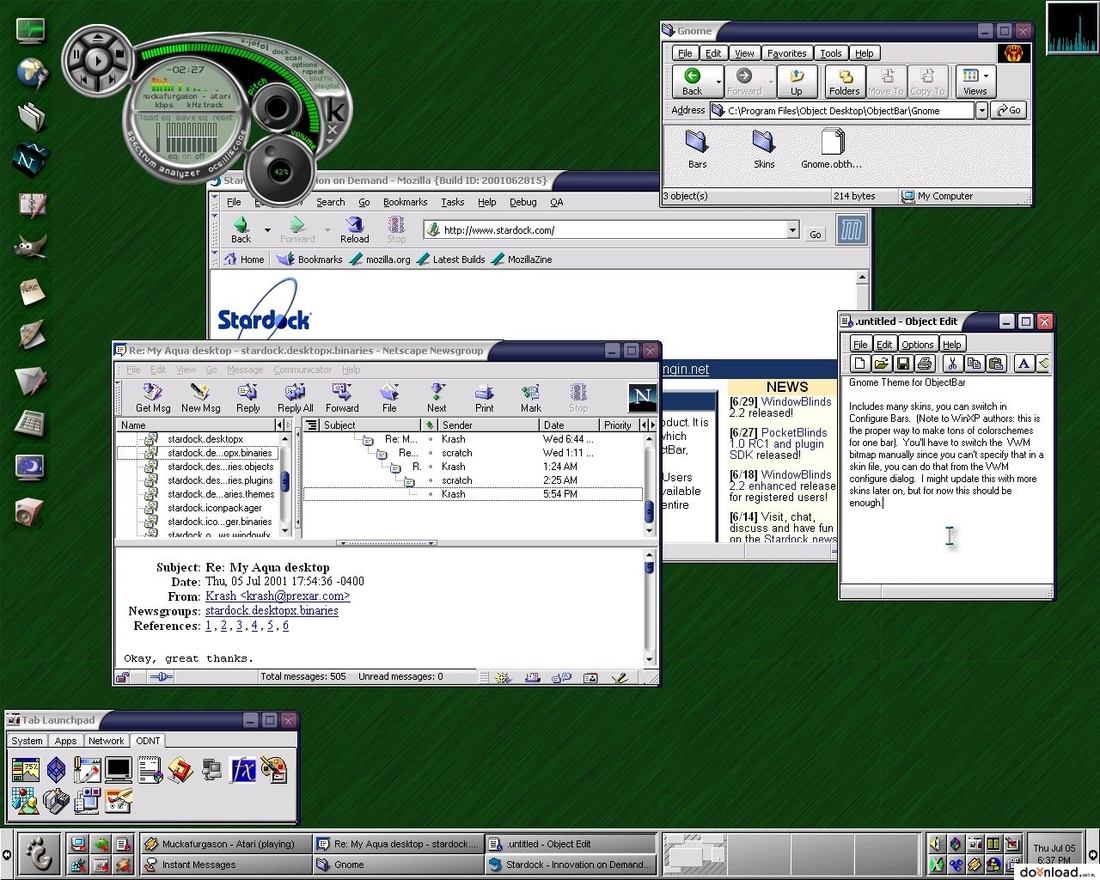Switch to Network tab in Tab Launchpad
The height and width of the screenshot is (880, 1100).
click(x=106, y=740)
